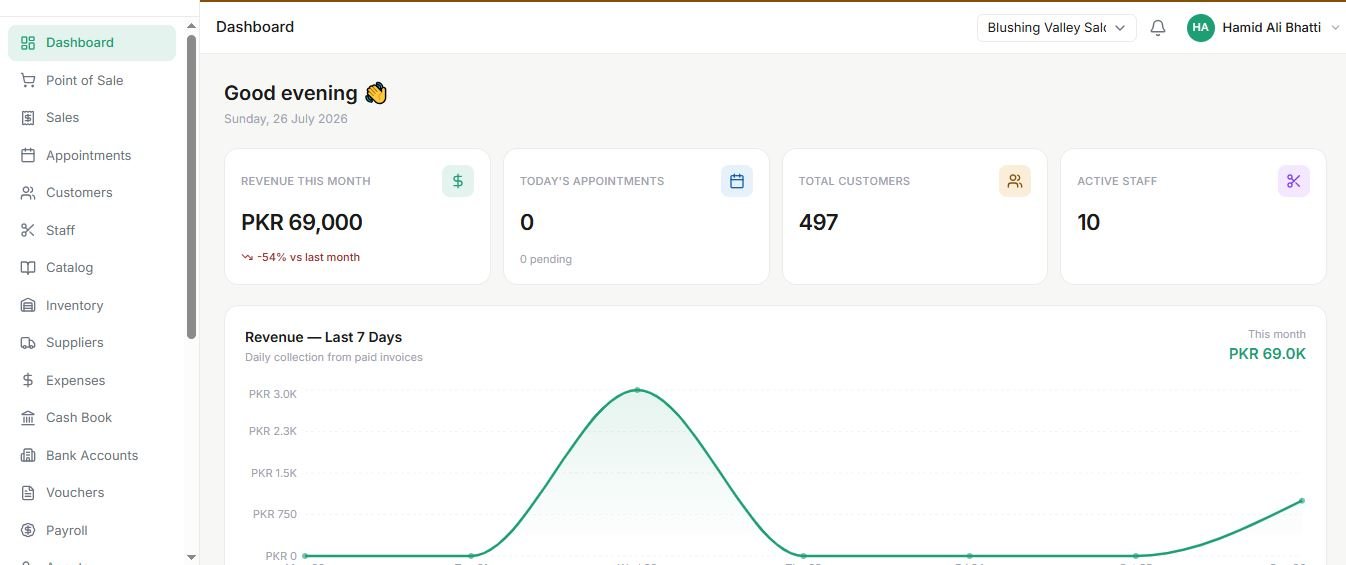Click the purple scissors icon on staff card
Image resolution: width=1346 pixels, height=565 pixels.
[x=1294, y=181]
